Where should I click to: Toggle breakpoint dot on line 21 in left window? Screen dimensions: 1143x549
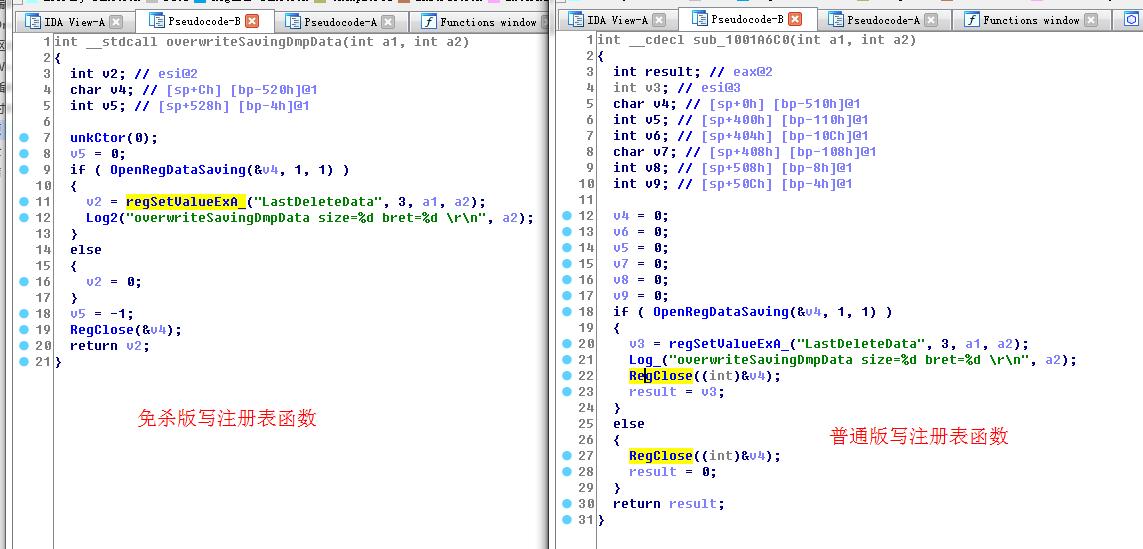click(x=24, y=362)
